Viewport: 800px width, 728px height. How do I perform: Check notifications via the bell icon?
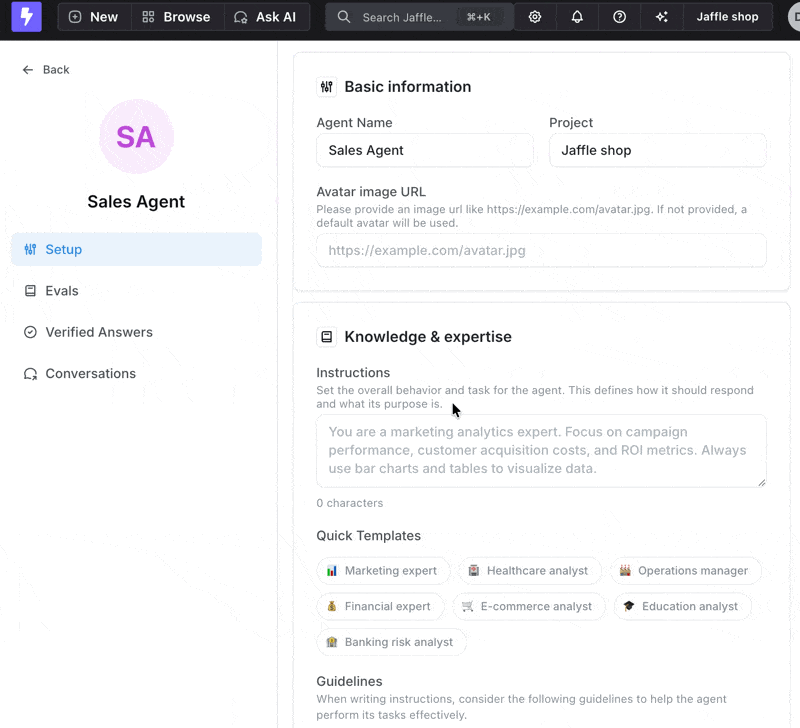577,16
